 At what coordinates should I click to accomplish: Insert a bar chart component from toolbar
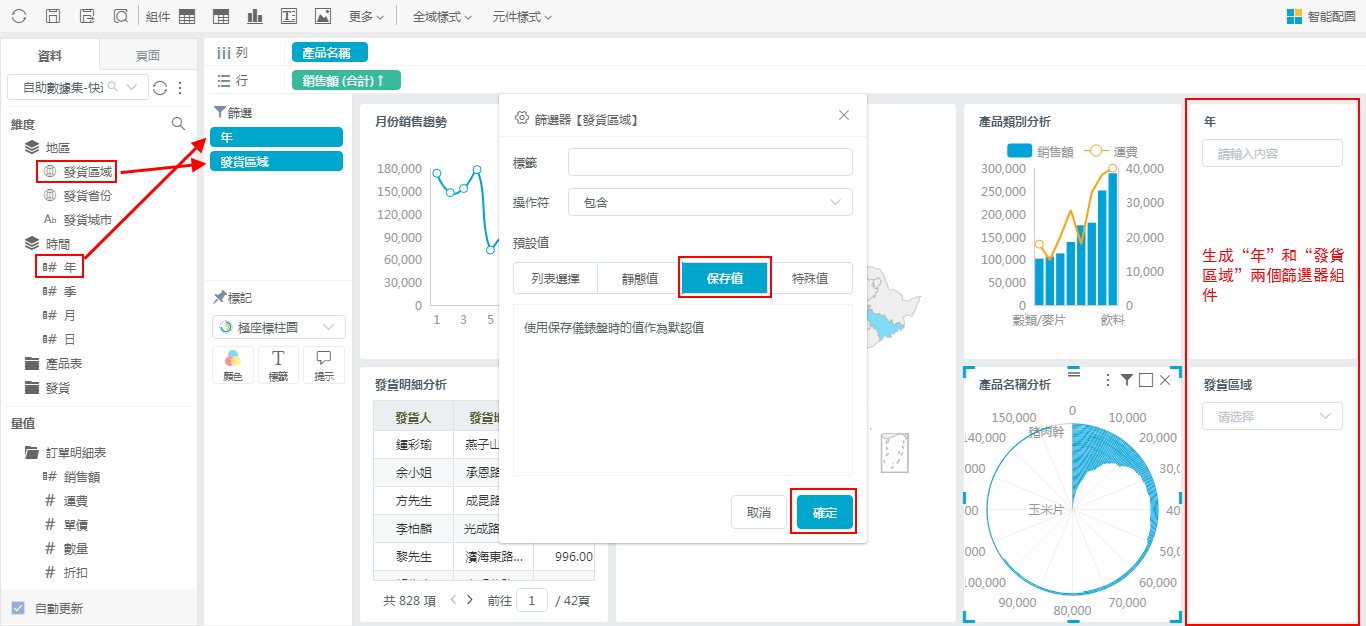click(x=255, y=16)
